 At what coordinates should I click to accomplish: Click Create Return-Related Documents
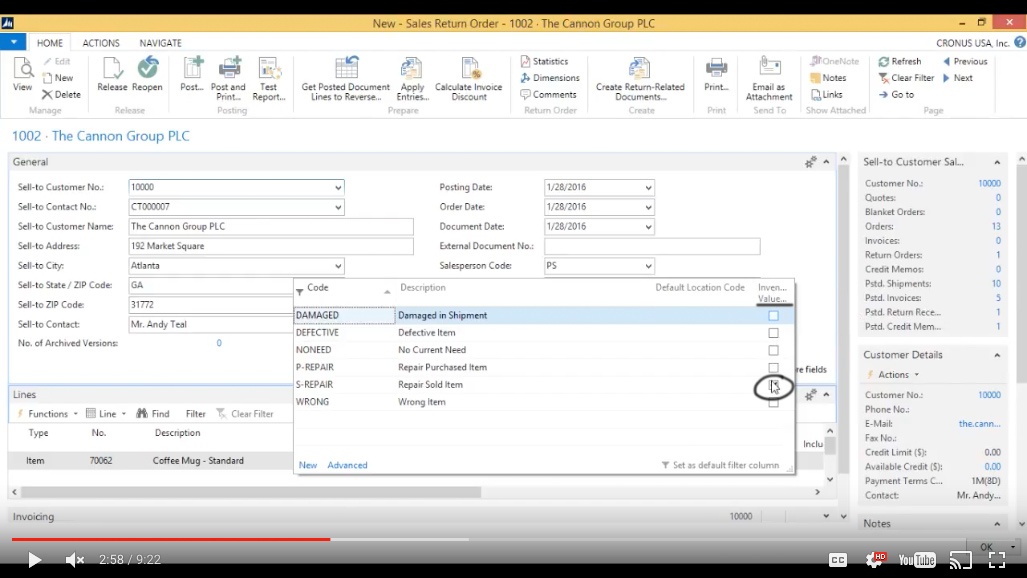(x=640, y=79)
